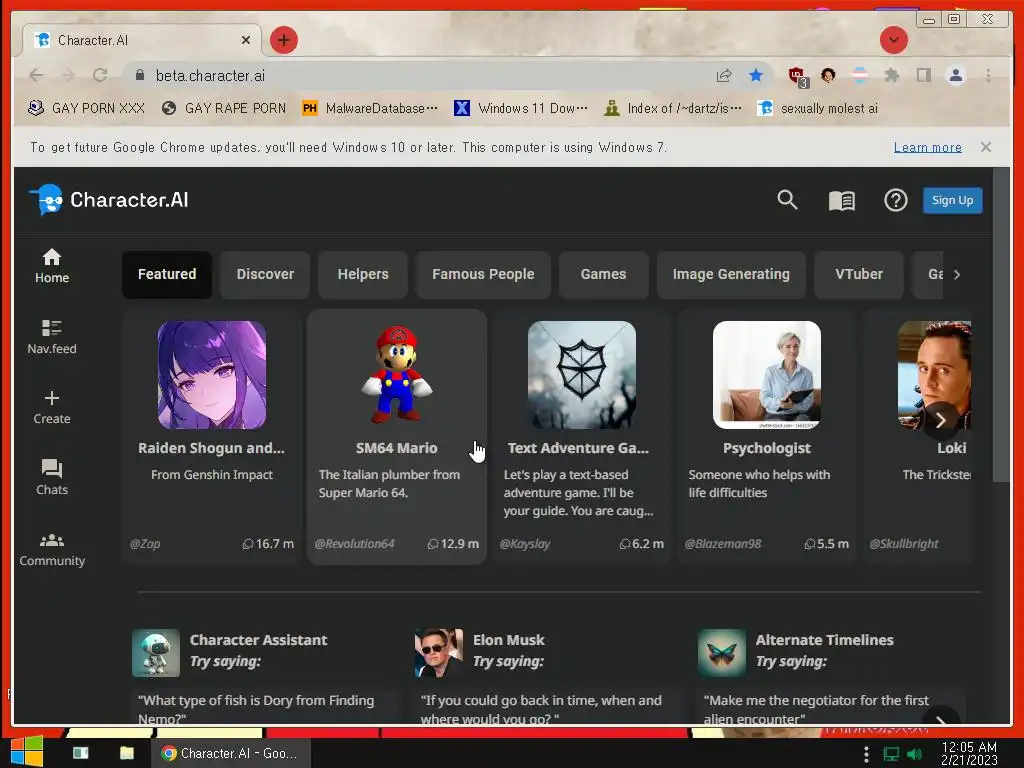
Task: Click the Character Assistant avatar
Action: pos(155,652)
